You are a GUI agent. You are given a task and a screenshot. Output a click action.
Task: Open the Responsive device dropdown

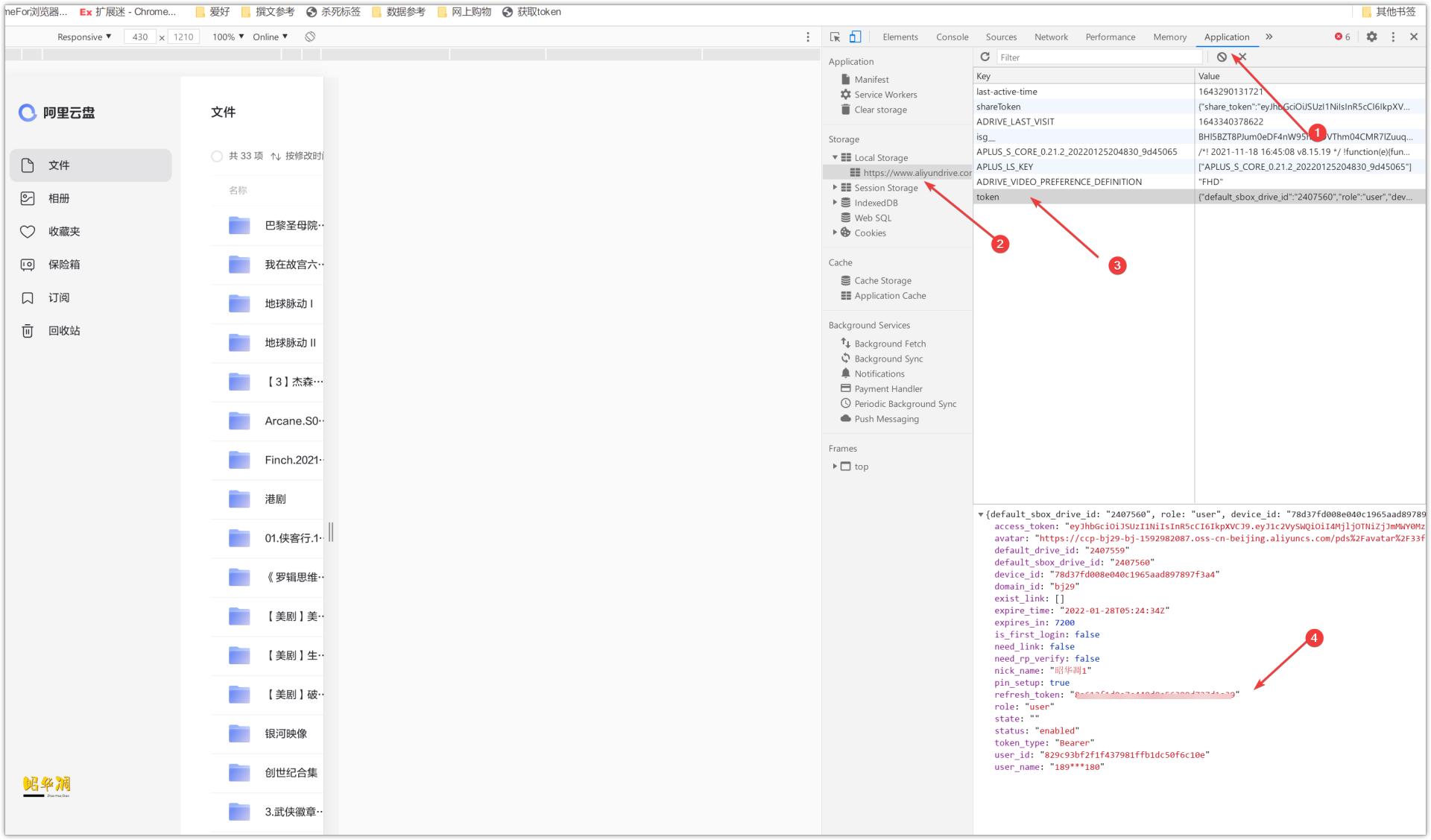pos(84,37)
